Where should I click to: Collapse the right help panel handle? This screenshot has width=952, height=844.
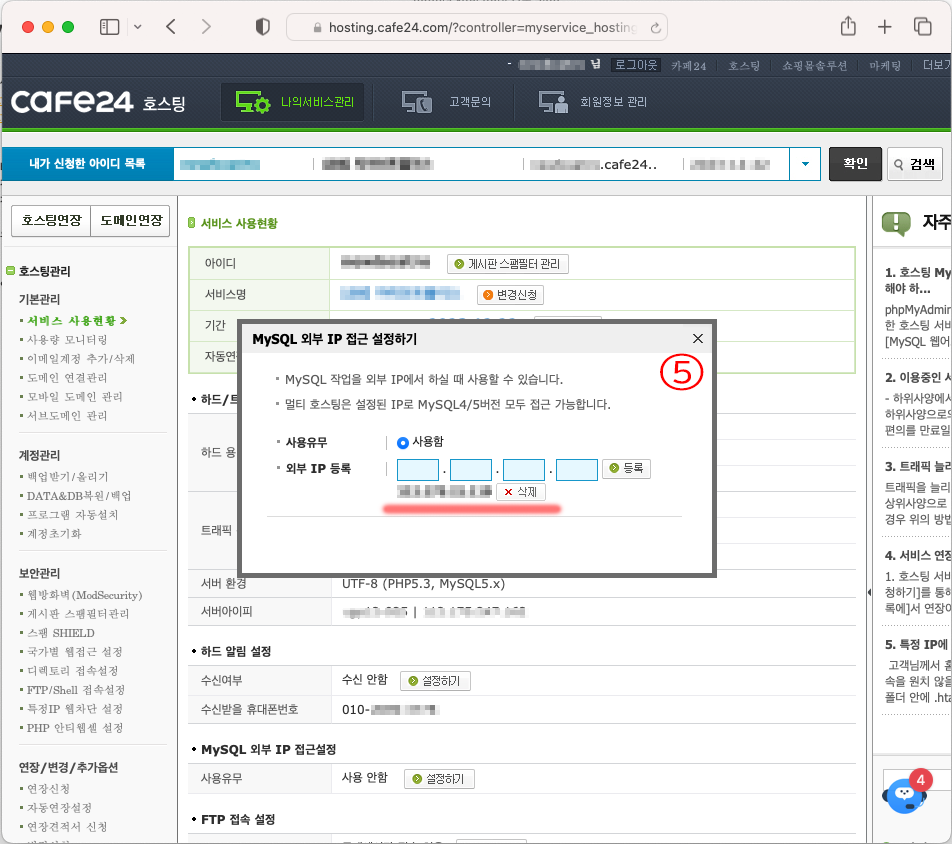(867, 592)
